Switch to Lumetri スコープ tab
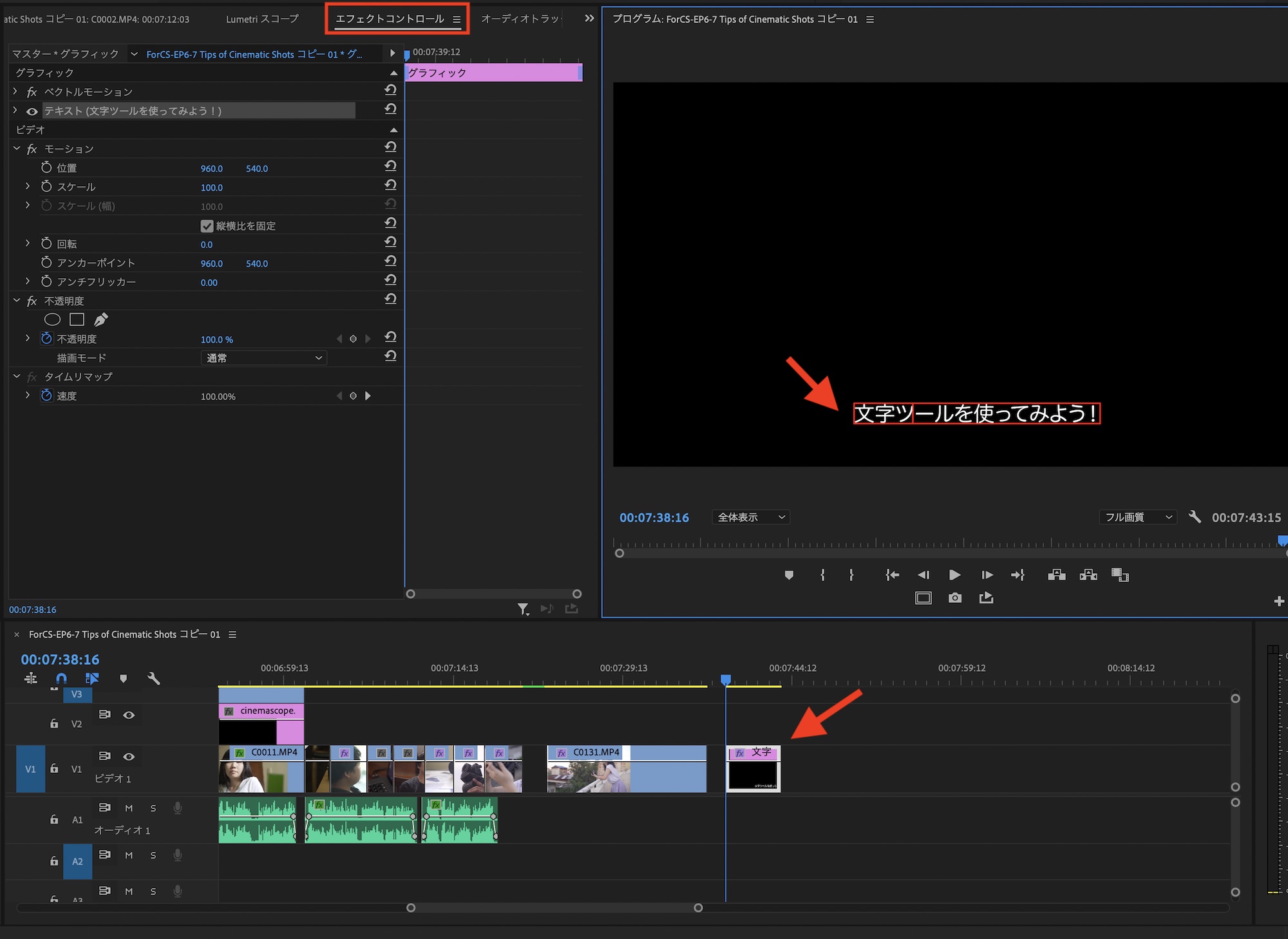This screenshot has height=939, width=1288. point(262,19)
